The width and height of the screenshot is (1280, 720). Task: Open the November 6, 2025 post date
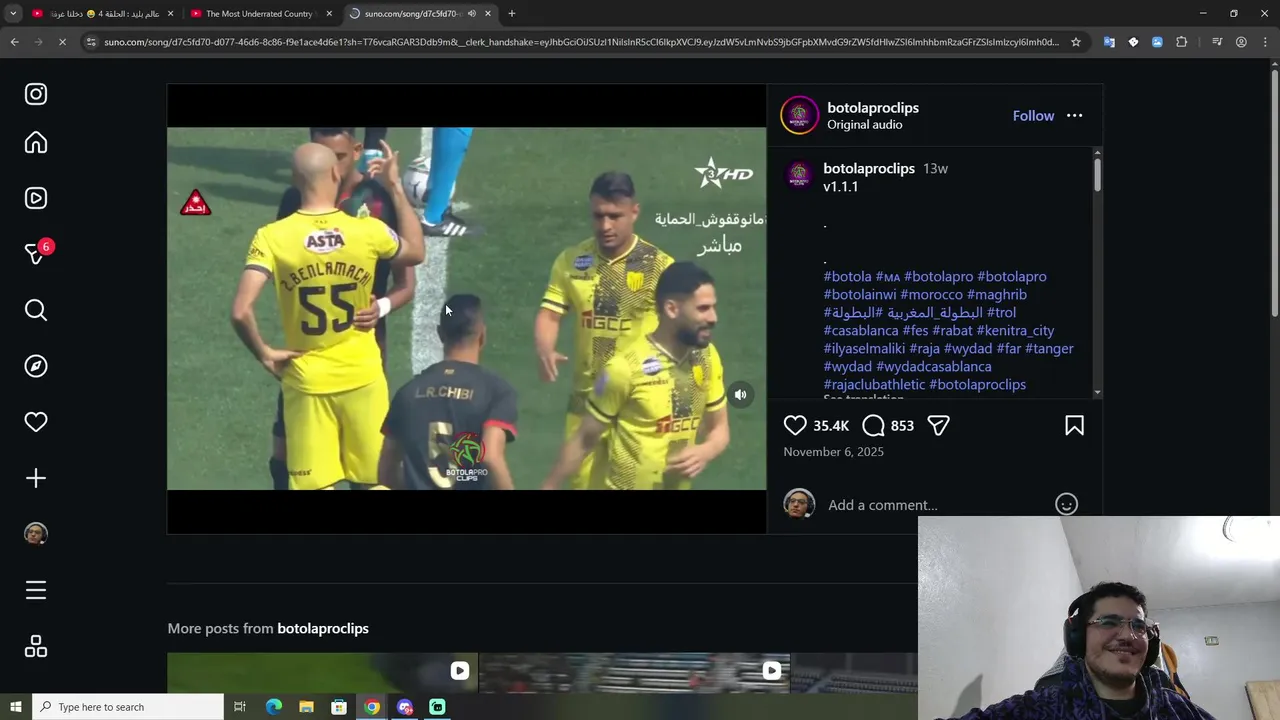pyautogui.click(x=833, y=452)
